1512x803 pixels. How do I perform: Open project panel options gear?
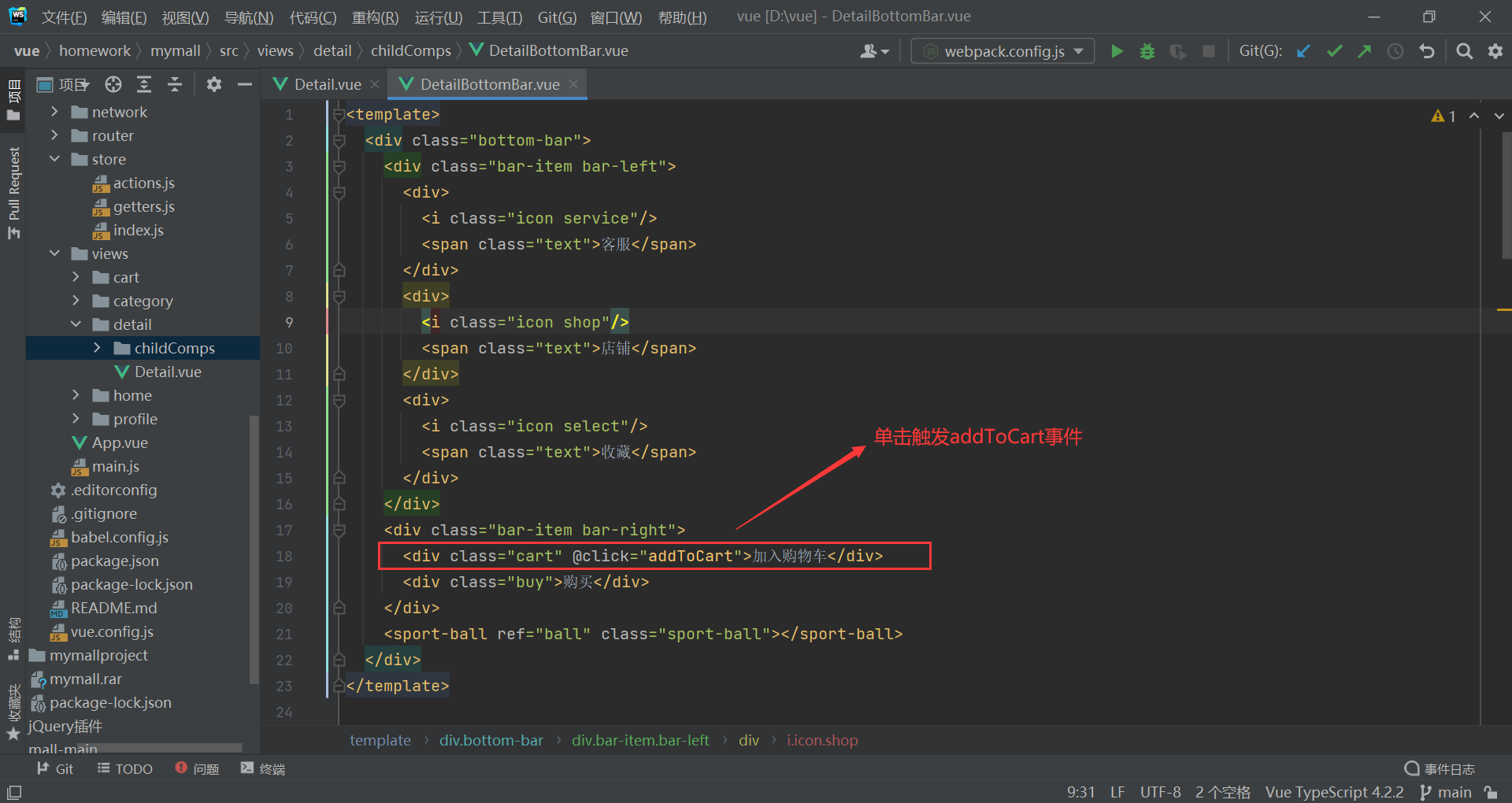[x=213, y=84]
